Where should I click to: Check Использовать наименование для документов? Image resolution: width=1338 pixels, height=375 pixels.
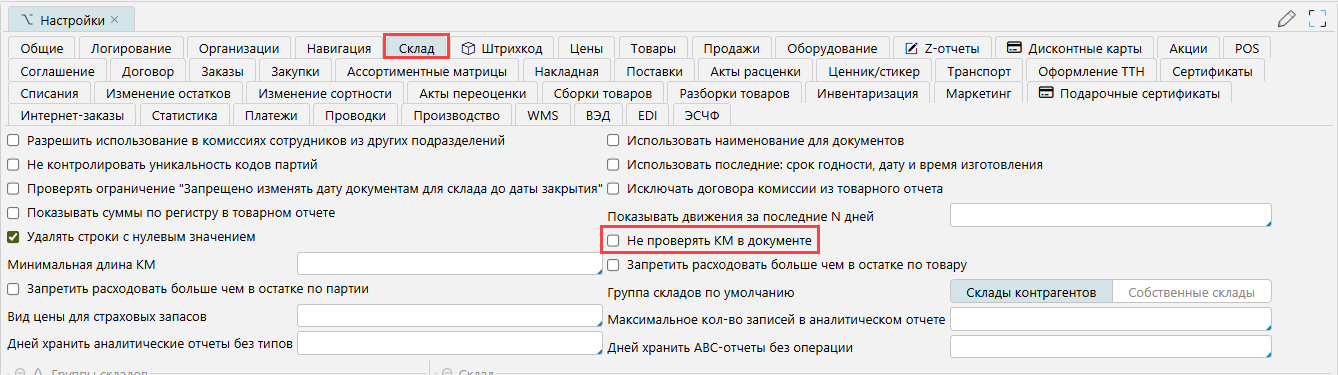614,140
